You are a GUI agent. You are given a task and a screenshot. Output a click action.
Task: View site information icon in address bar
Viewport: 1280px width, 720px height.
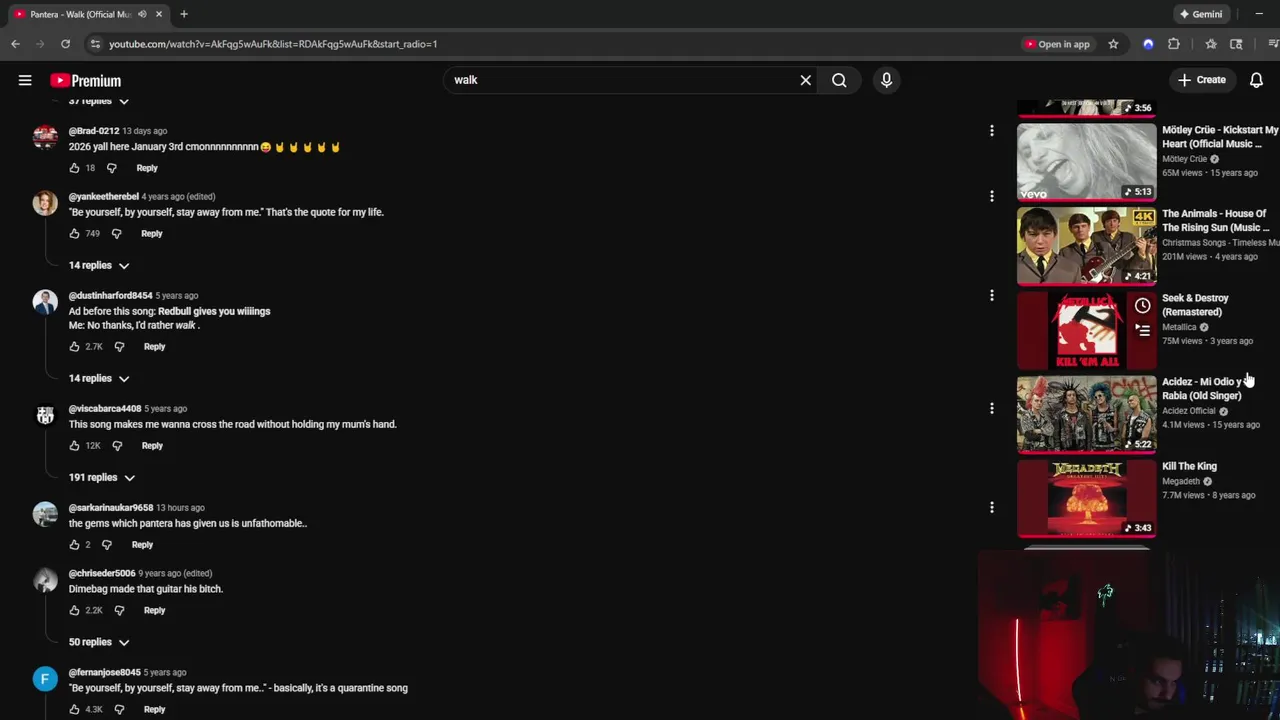tap(95, 44)
